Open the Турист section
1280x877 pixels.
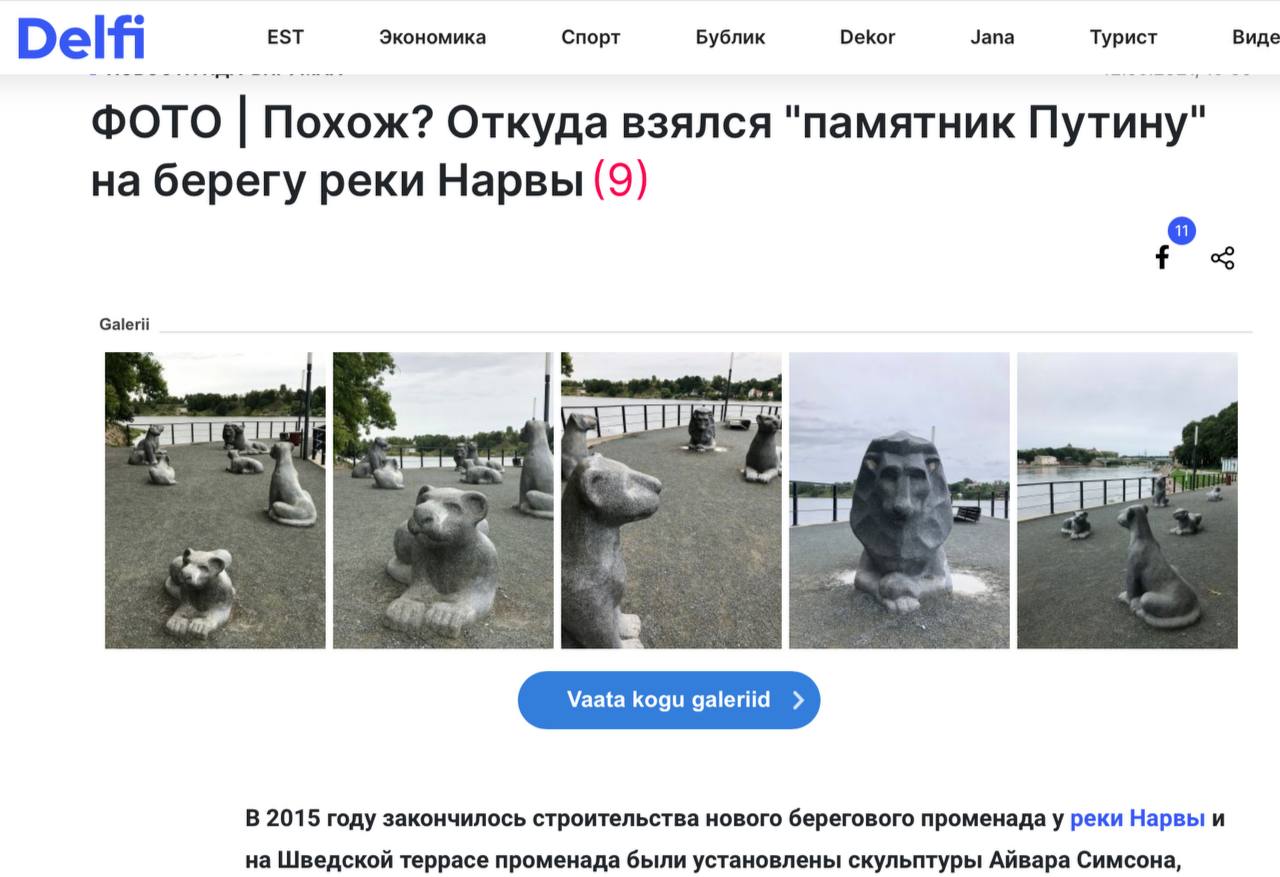(x=1123, y=37)
